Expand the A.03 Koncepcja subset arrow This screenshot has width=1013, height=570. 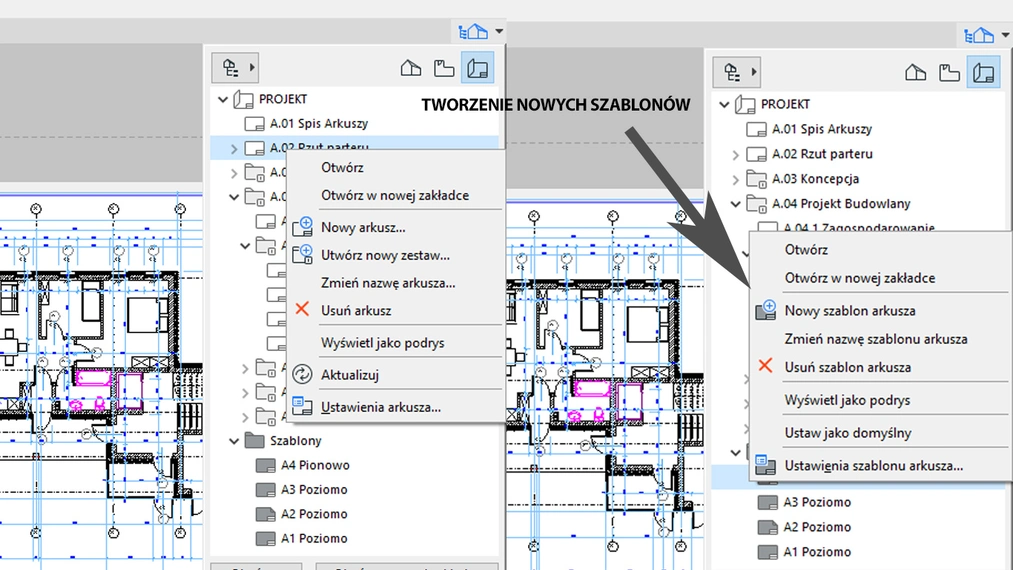pos(736,180)
